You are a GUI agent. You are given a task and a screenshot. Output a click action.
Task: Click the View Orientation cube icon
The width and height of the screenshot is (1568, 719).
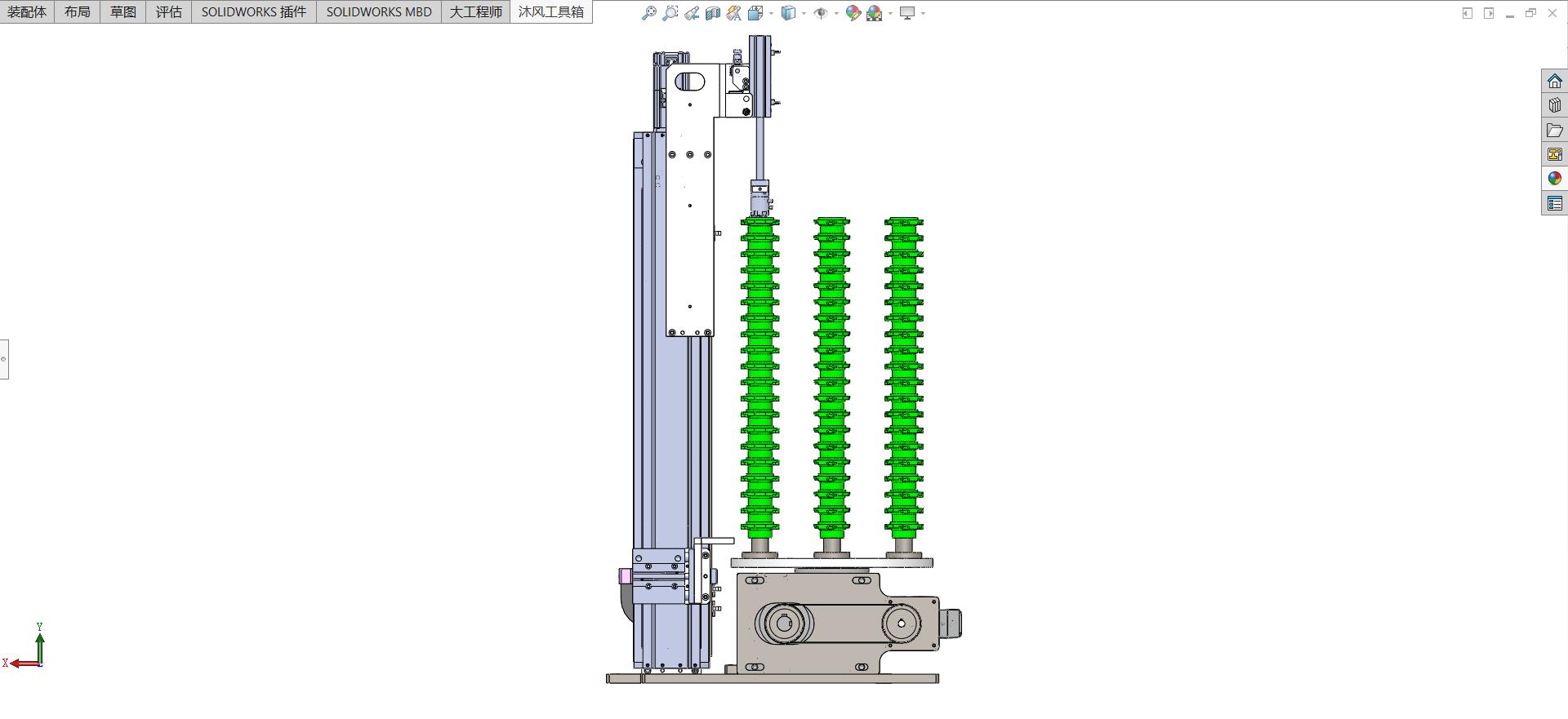[755, 13]
